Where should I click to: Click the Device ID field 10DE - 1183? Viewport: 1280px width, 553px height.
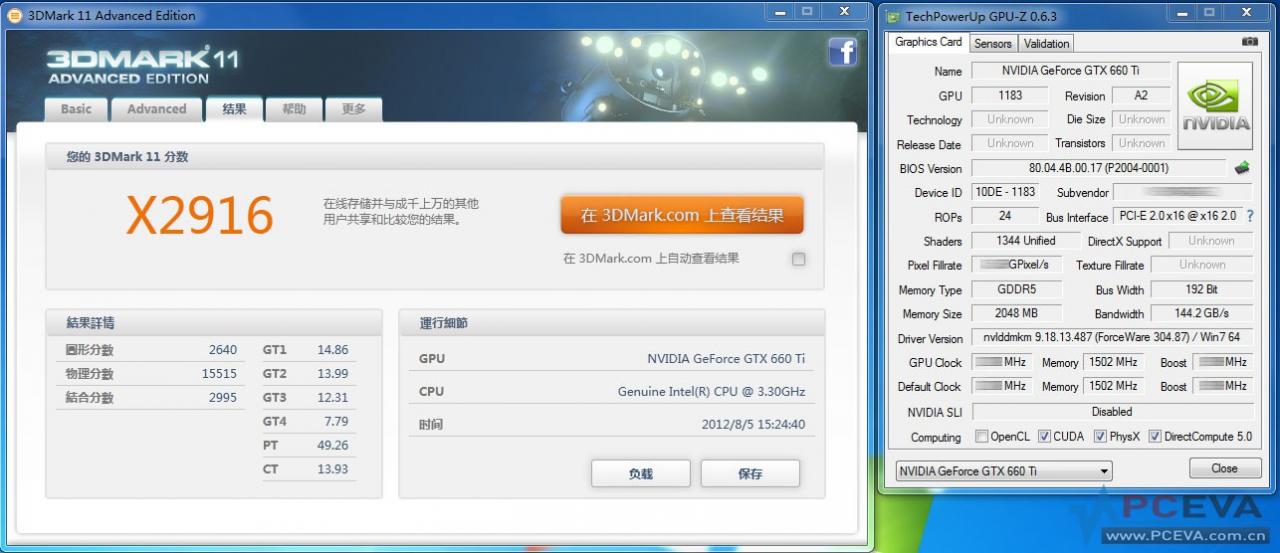point(1005,192)
